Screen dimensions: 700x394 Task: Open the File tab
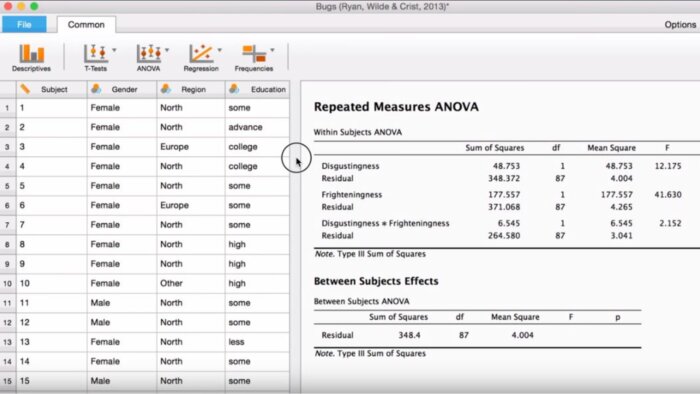tap(24, 25)
